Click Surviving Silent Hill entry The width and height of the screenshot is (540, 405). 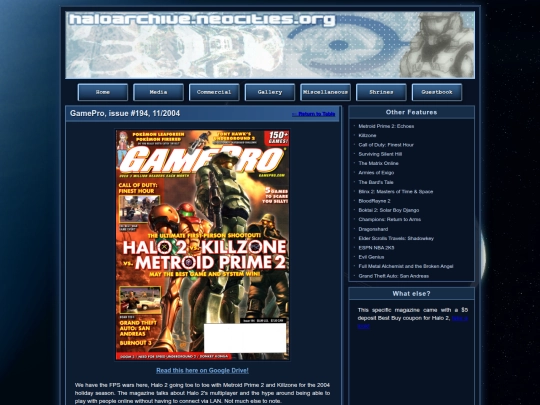[380, 154]
